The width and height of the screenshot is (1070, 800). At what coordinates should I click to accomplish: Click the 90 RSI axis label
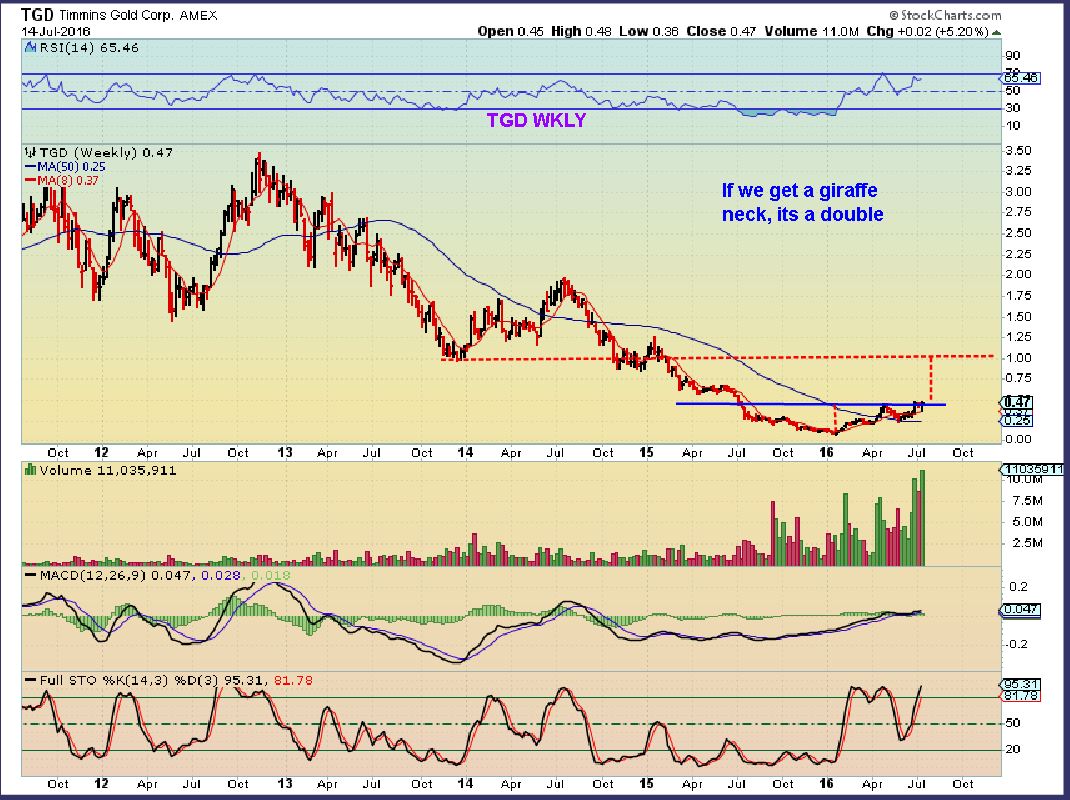tap(1013, 56)
